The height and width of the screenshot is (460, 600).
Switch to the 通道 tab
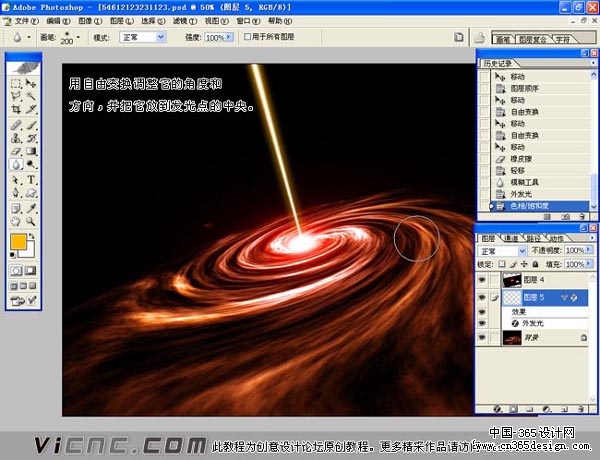(511, 238)
